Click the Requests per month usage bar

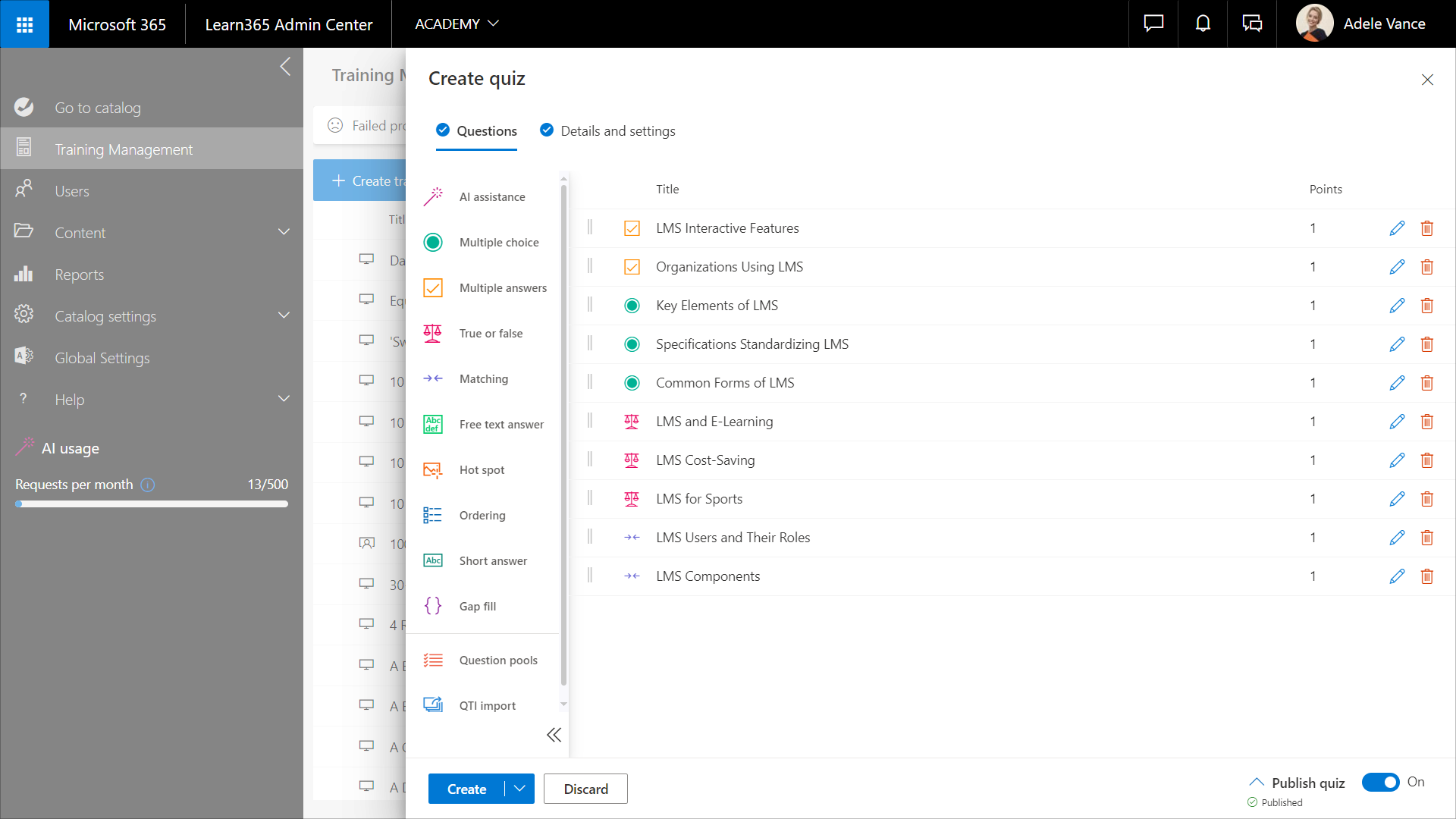point(152,504)
